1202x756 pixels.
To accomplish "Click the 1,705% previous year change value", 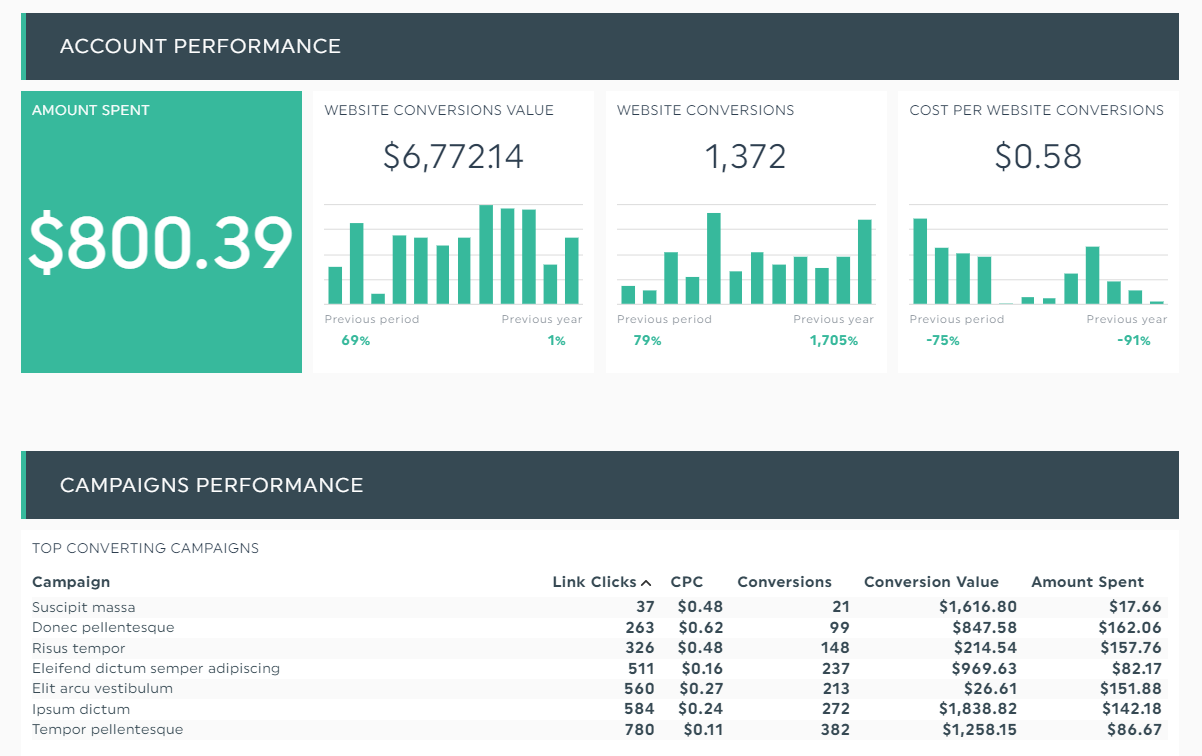I will click(835, 340).
